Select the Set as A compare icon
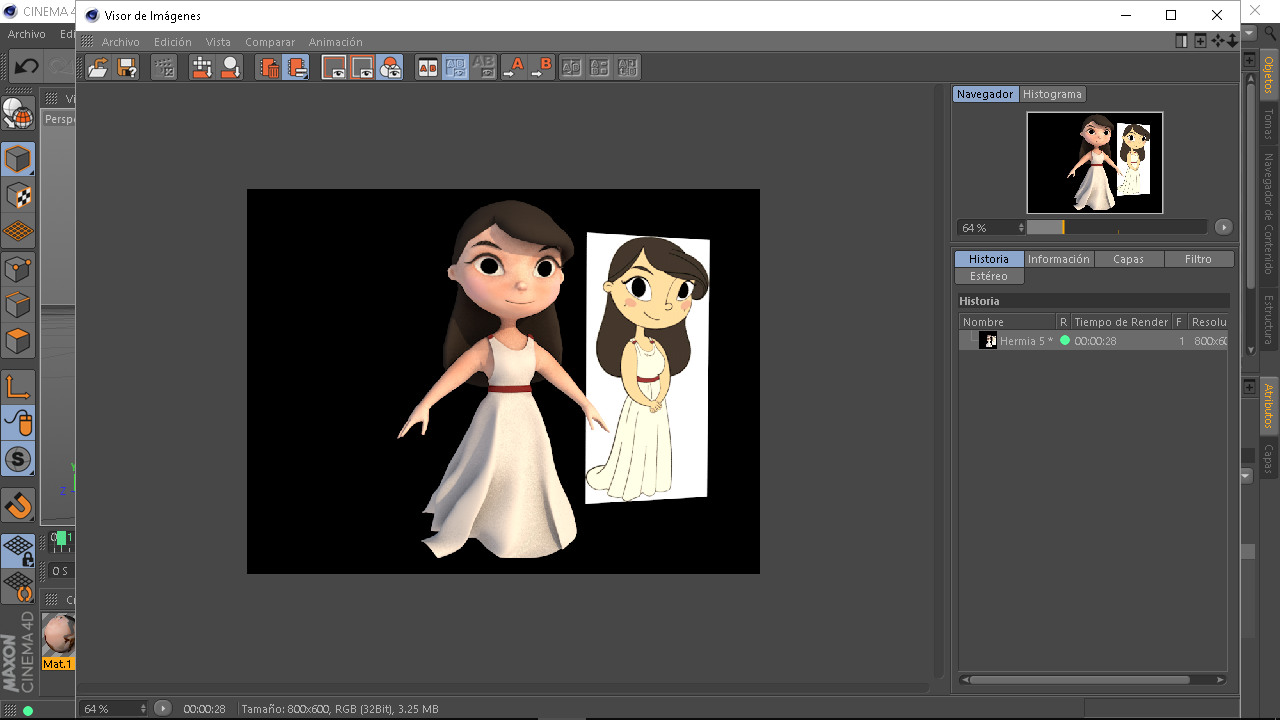 point(513,68)
